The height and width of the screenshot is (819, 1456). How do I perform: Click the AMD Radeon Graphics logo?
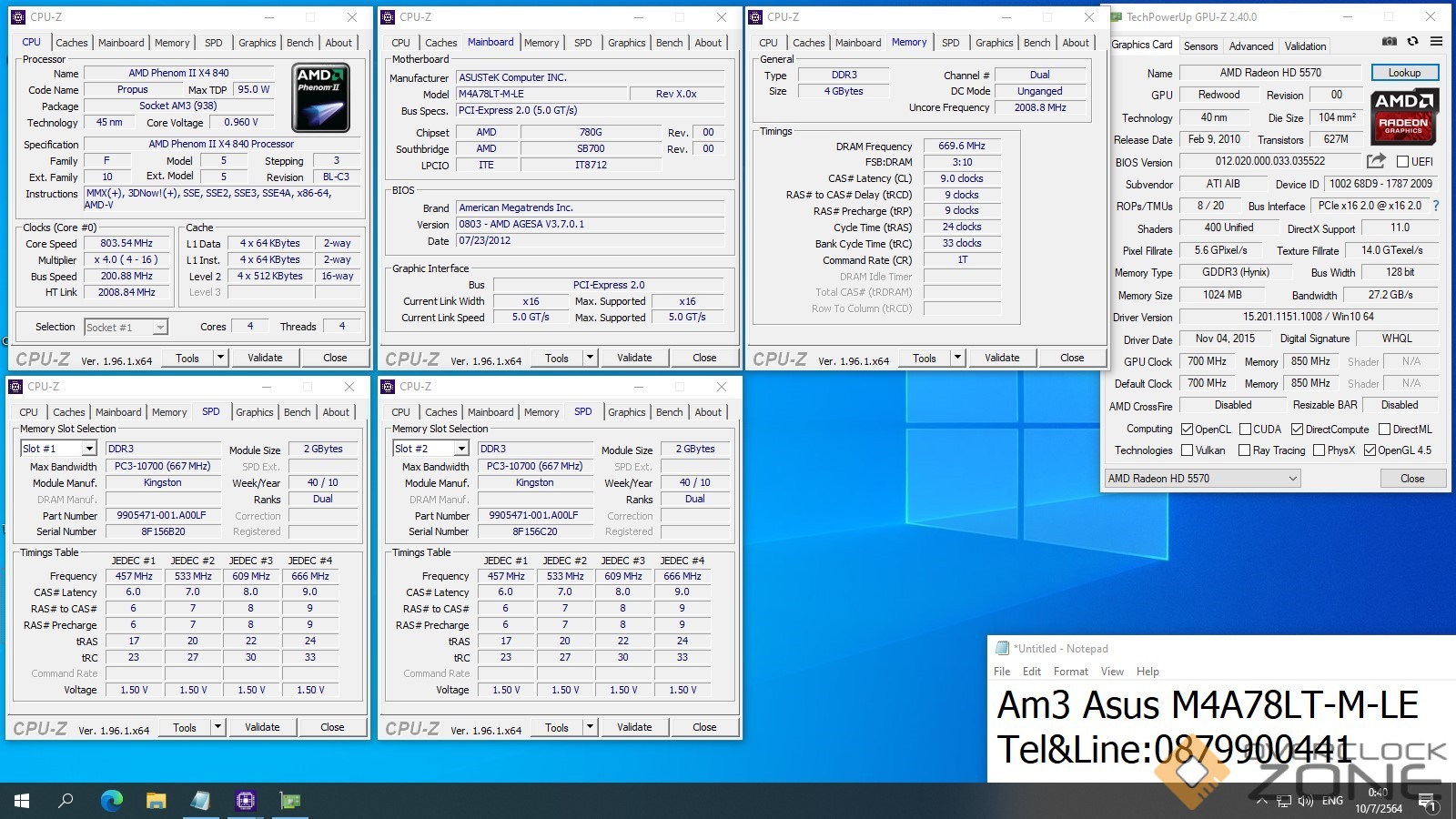point(1403,117)
